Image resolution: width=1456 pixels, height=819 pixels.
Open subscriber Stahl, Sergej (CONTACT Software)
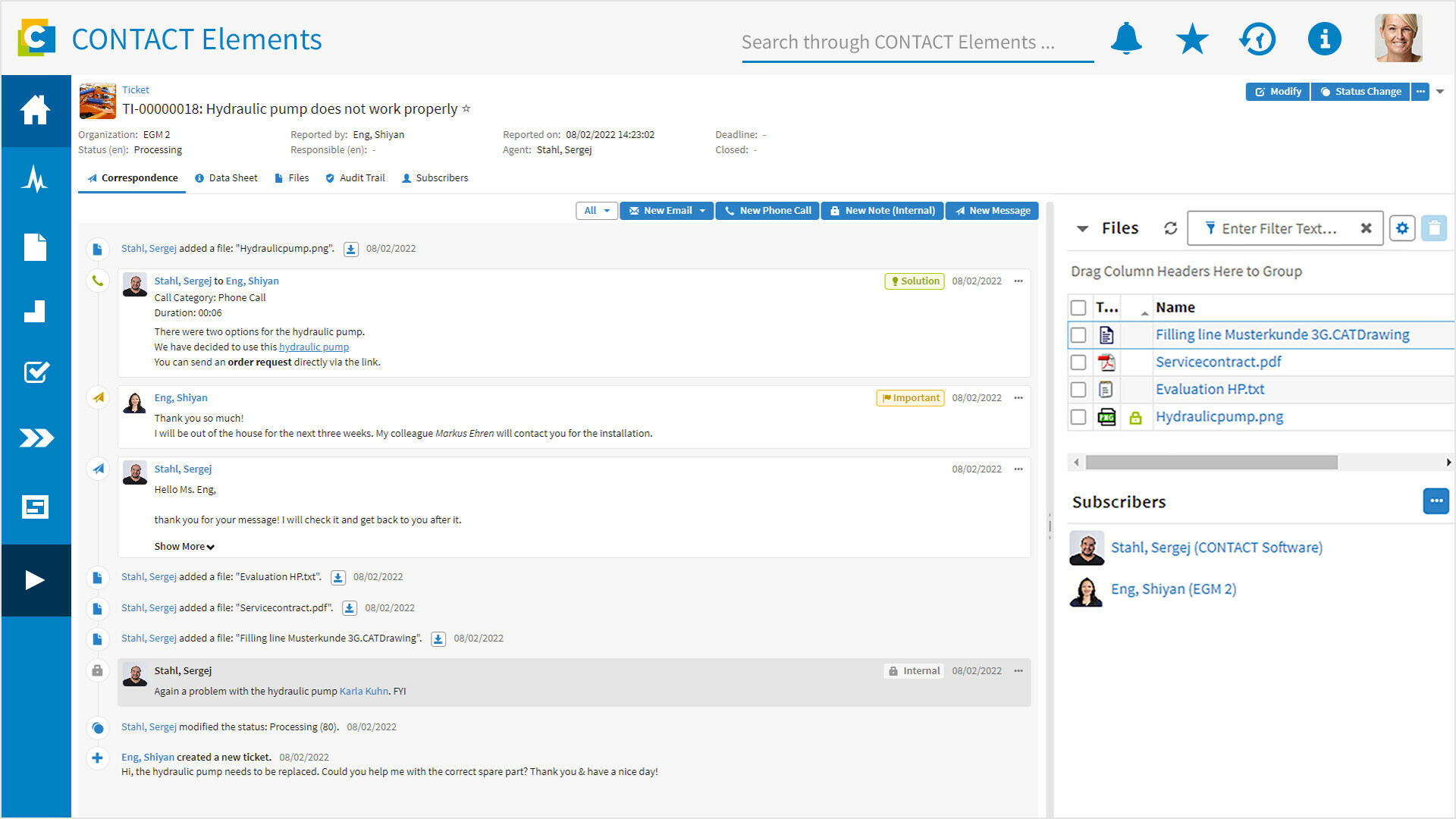click(1216, 548)
